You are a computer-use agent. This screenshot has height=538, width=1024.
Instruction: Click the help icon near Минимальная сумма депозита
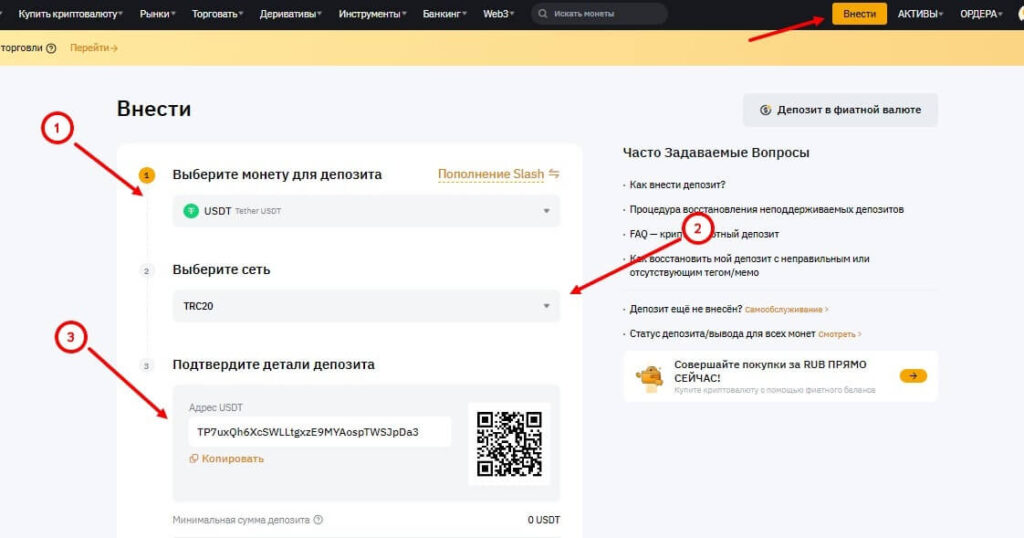click(318, 520)
